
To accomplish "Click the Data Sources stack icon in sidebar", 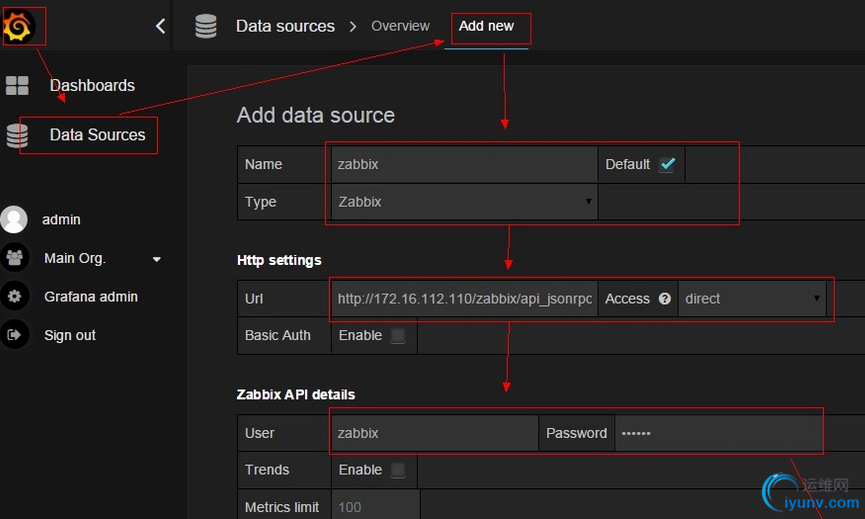I will point(17,135).
